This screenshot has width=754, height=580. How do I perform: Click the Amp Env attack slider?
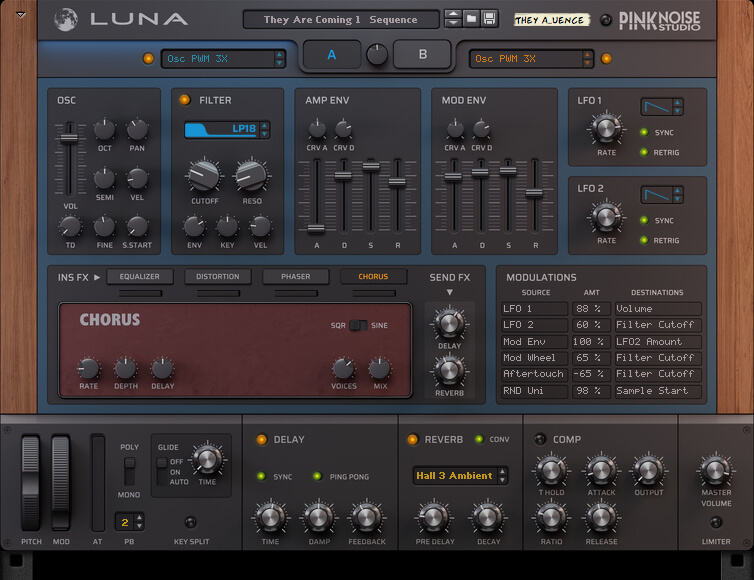click(x=316, y=228)
